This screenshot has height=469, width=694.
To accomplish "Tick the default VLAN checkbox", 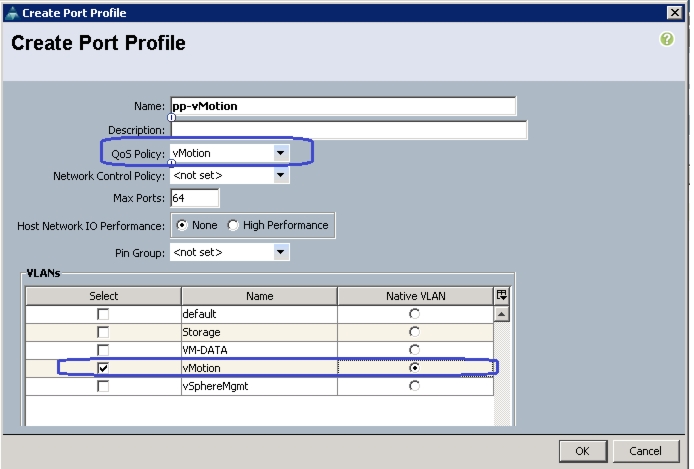I will [103, 314].
